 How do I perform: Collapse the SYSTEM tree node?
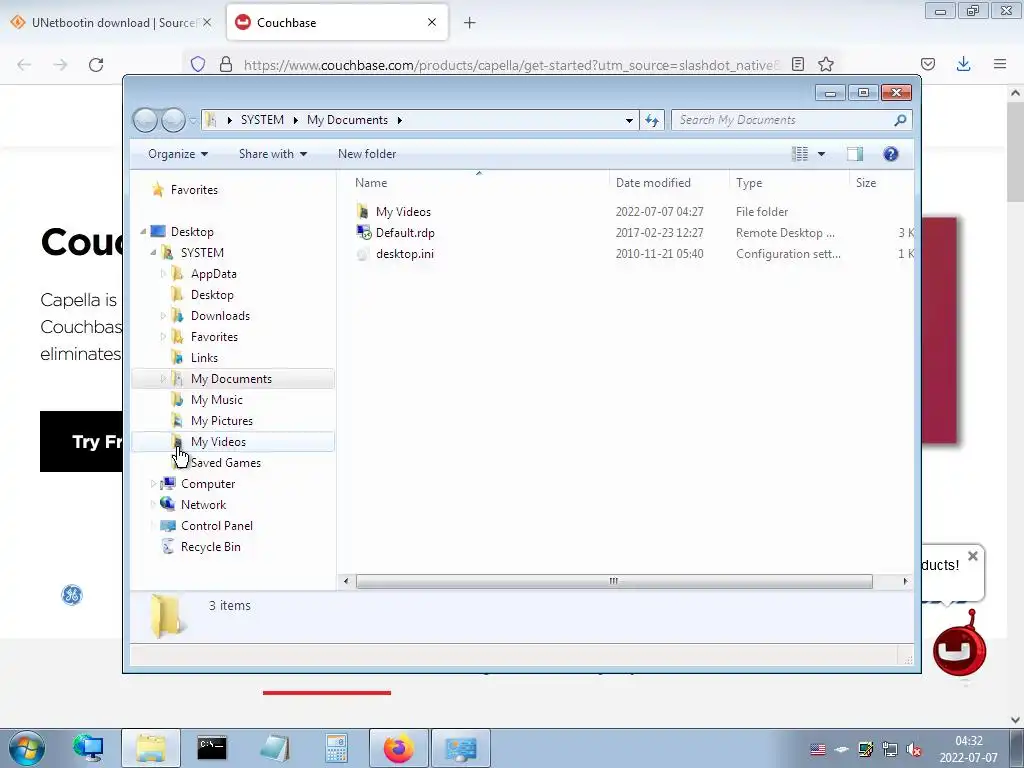(153, 253)
